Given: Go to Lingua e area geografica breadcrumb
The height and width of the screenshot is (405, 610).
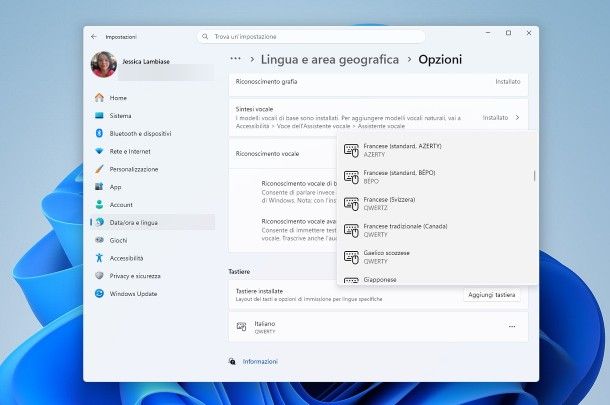Looking at the screenshot, I should tap(330, 60).
